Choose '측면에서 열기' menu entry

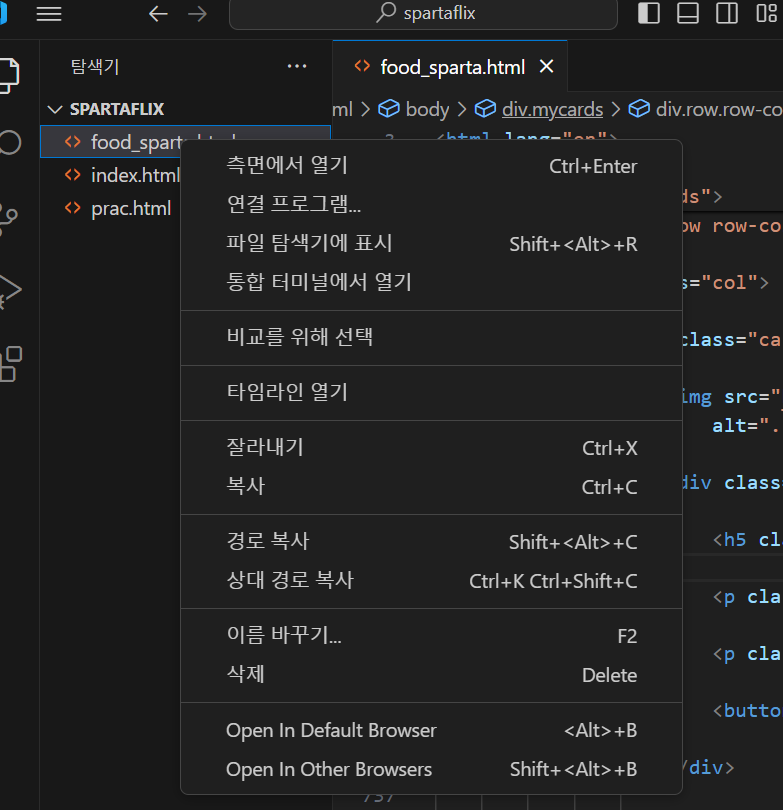tap(431, 166)
